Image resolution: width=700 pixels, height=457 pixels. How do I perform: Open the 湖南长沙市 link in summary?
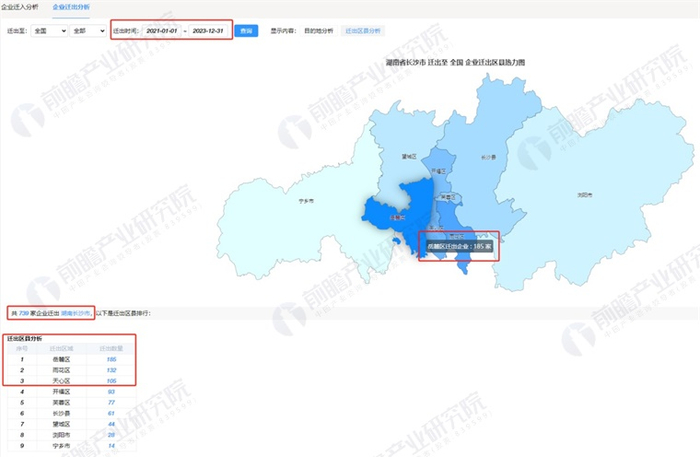click(75, 313)
